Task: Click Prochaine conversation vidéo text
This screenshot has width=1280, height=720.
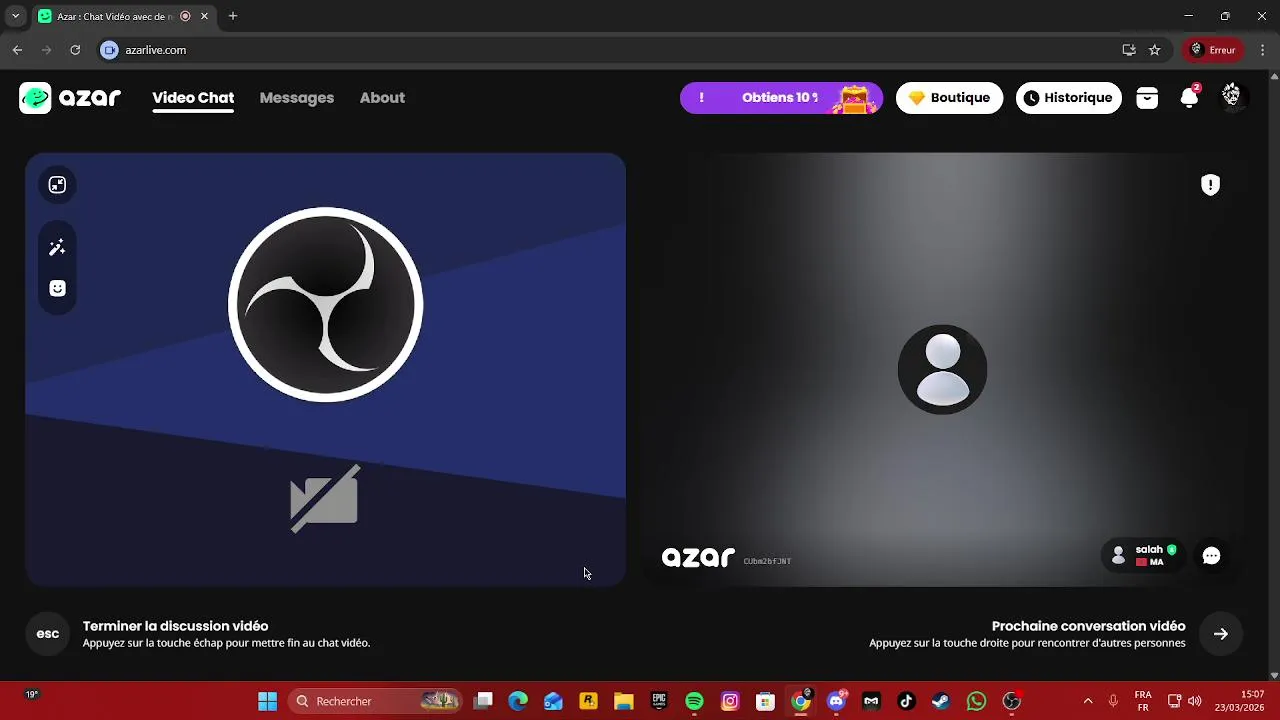Action: [1088, 626]
